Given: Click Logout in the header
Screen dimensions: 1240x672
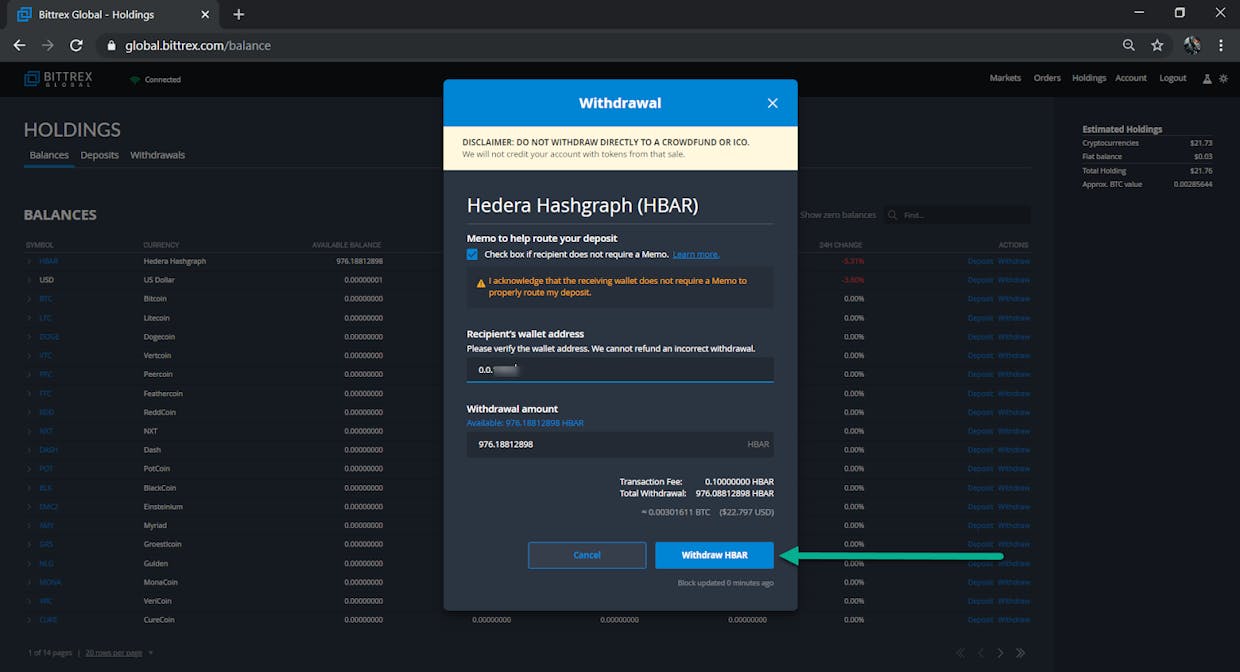Looking at the screenshot, I should click(x=1173, y=78).
